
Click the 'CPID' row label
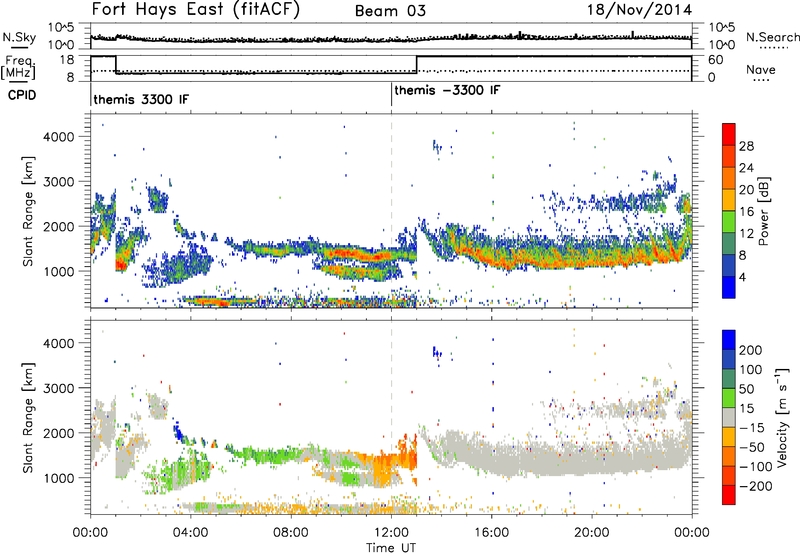(x=21, y=95)
